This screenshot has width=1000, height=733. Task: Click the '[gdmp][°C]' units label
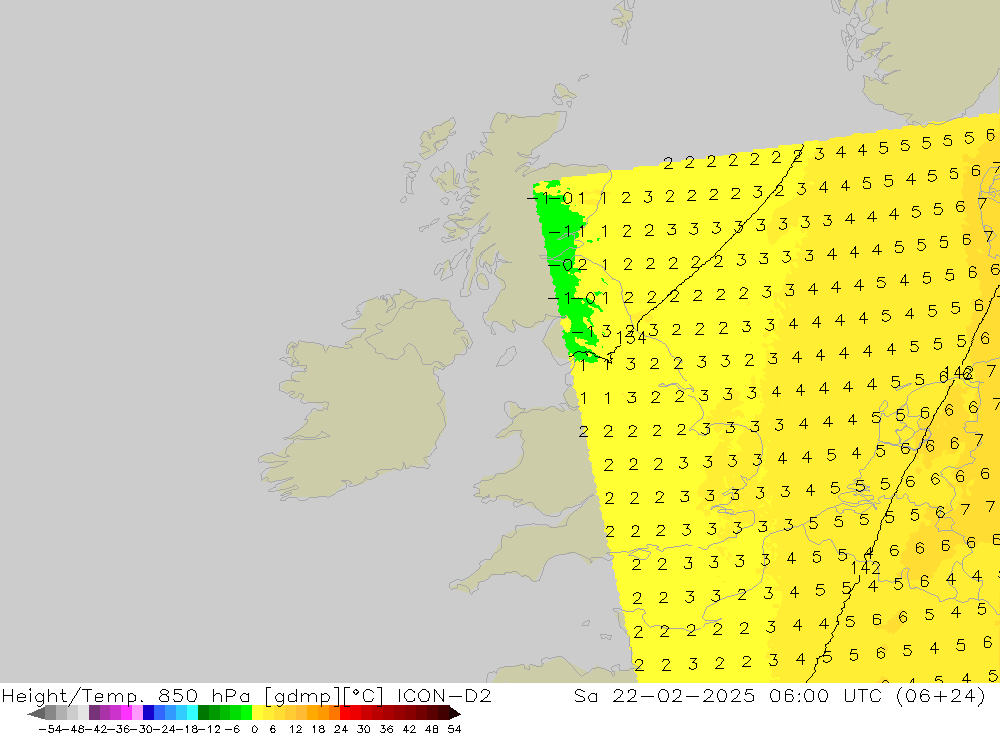pos(323,696)
